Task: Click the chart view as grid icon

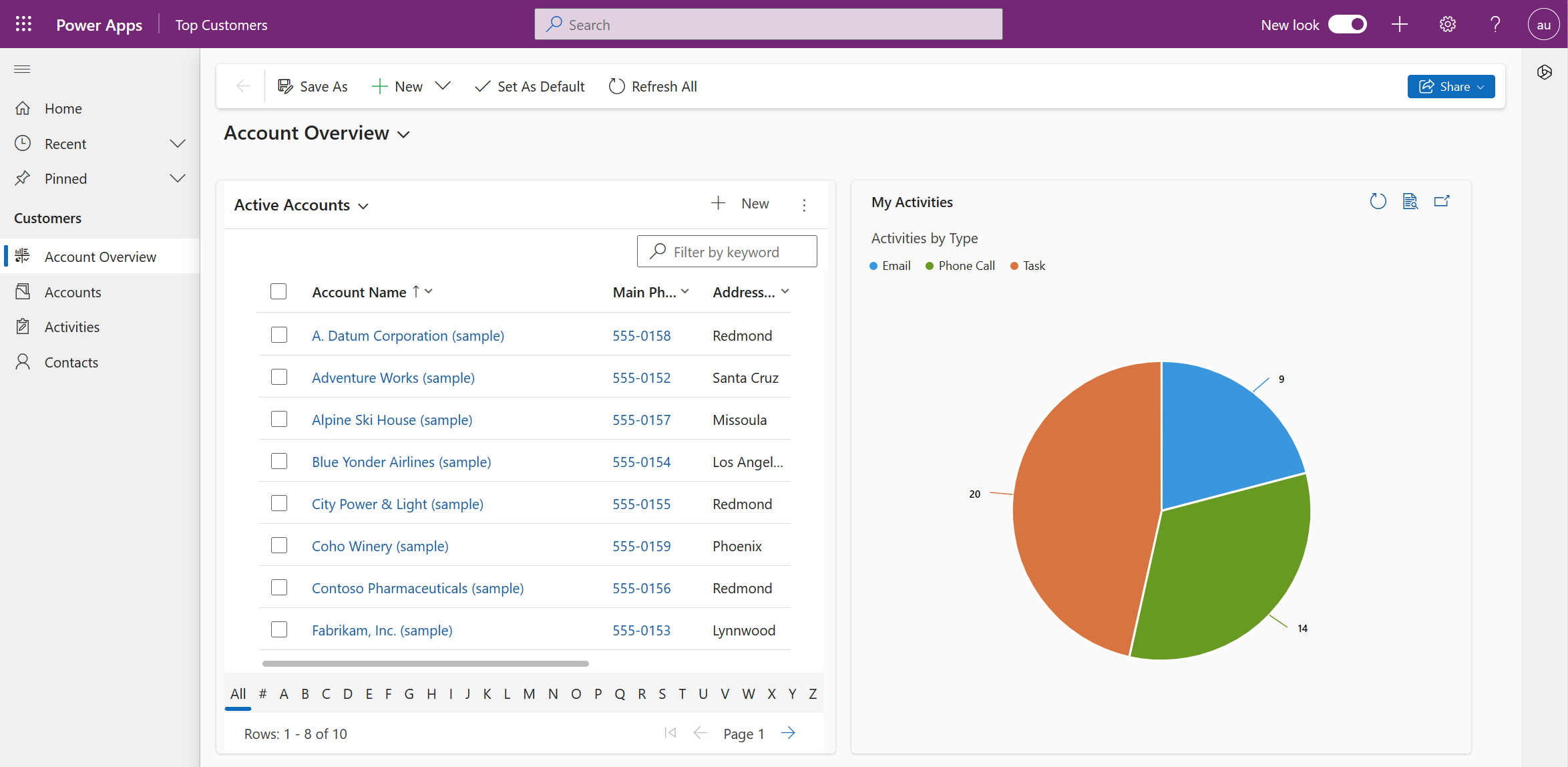Action: [x=1410, y=202]
